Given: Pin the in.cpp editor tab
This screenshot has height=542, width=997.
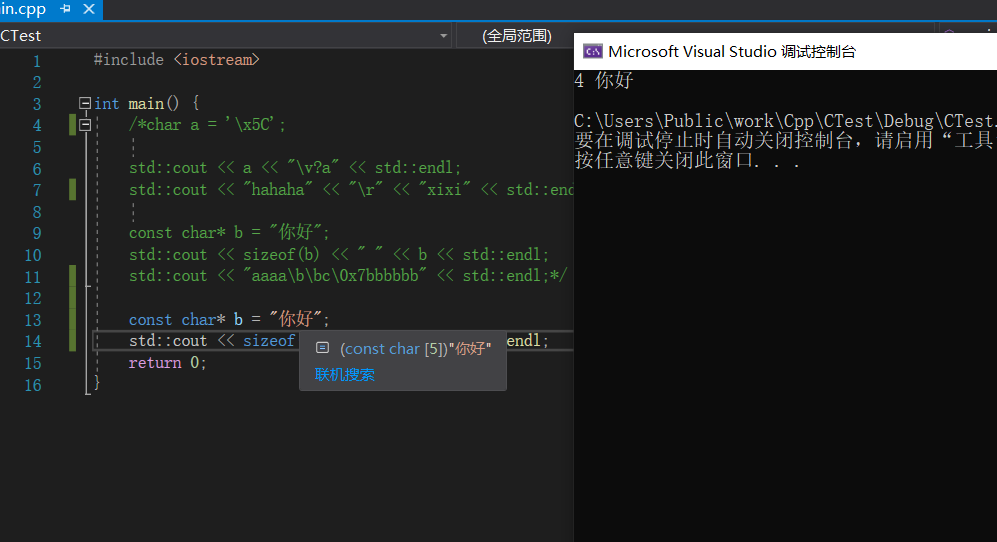Looking at the screenshot, I should (66, 9).
